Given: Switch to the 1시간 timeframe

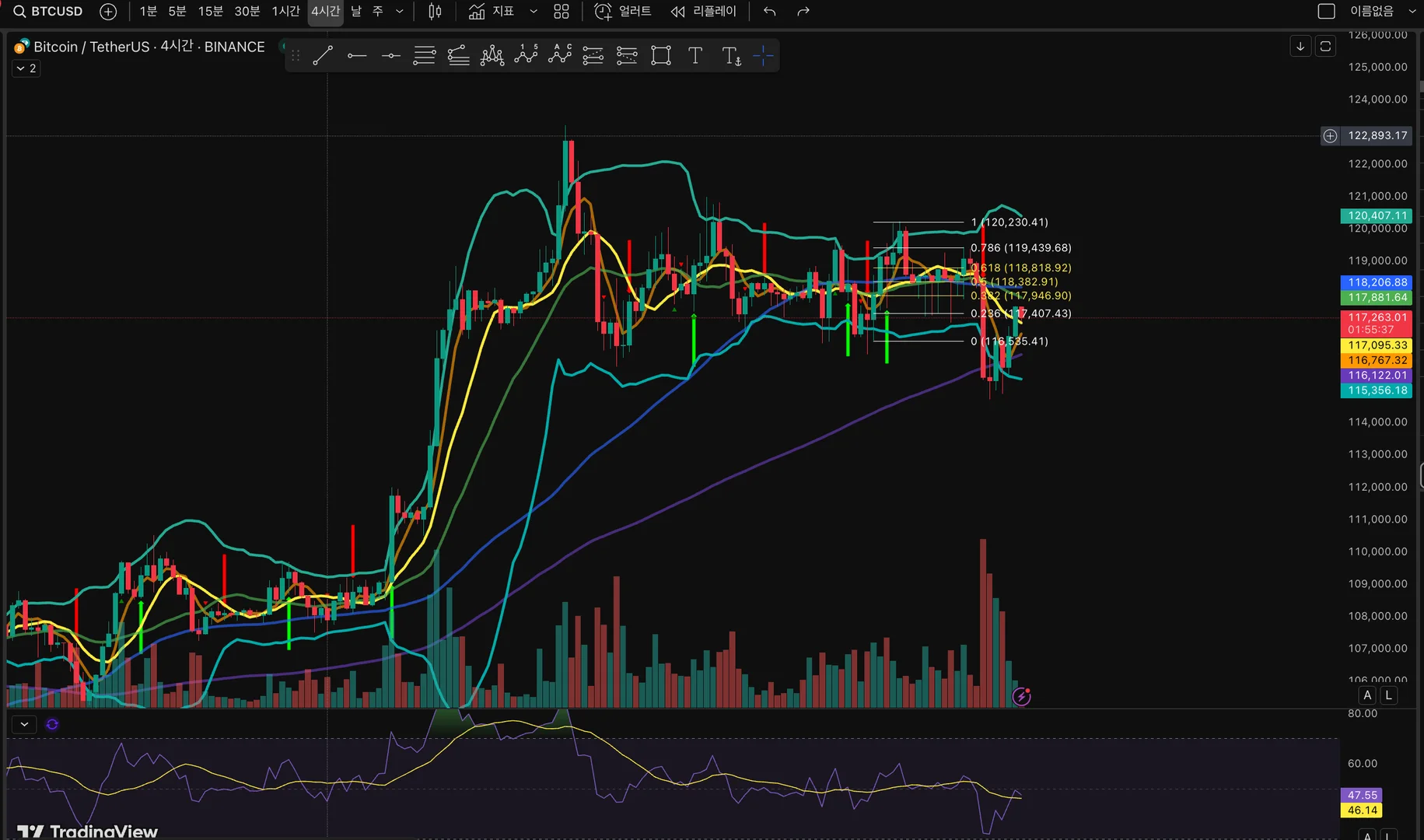Looking at the screenshot, I should point(285,12).
